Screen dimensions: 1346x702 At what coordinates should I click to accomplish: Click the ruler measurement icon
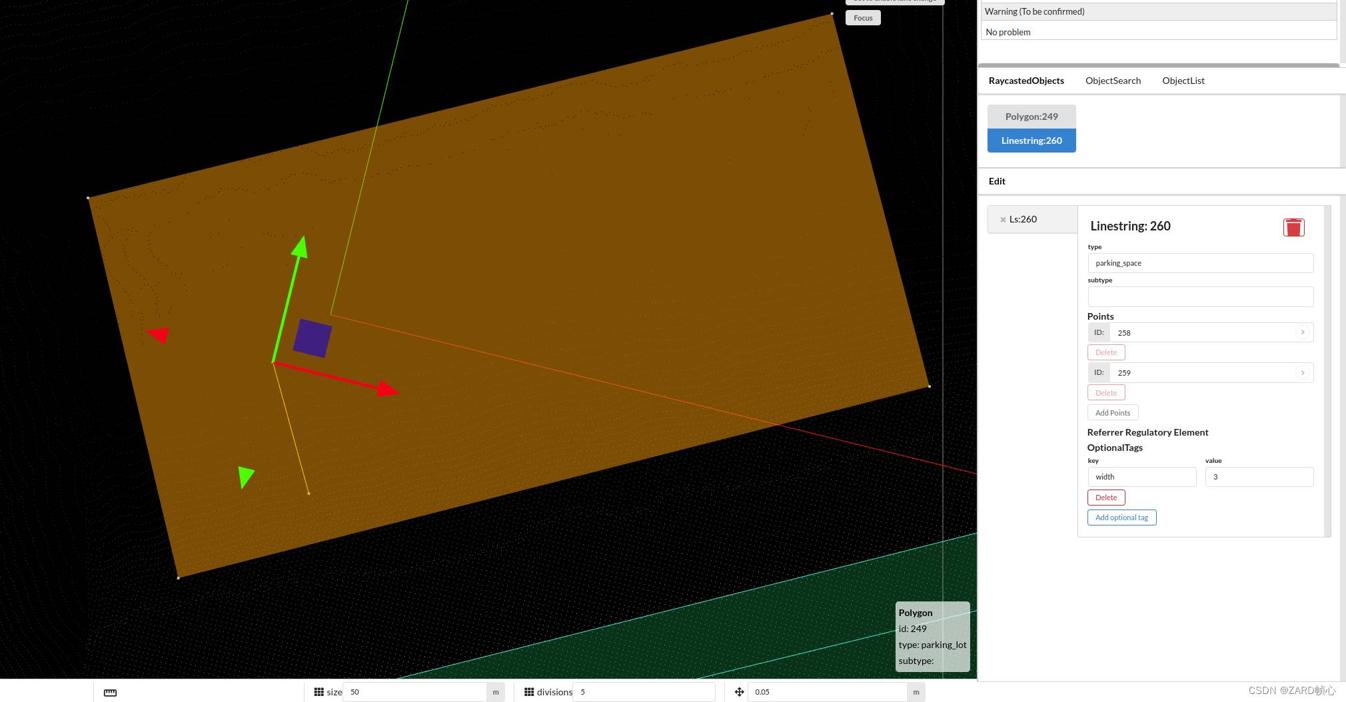[x=110, y=692]
